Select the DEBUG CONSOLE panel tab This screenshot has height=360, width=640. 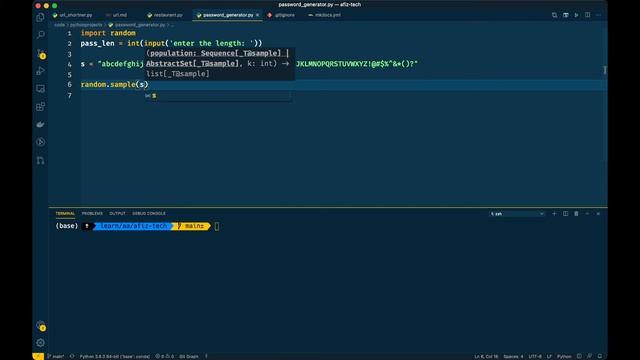[x=149, y=213]
